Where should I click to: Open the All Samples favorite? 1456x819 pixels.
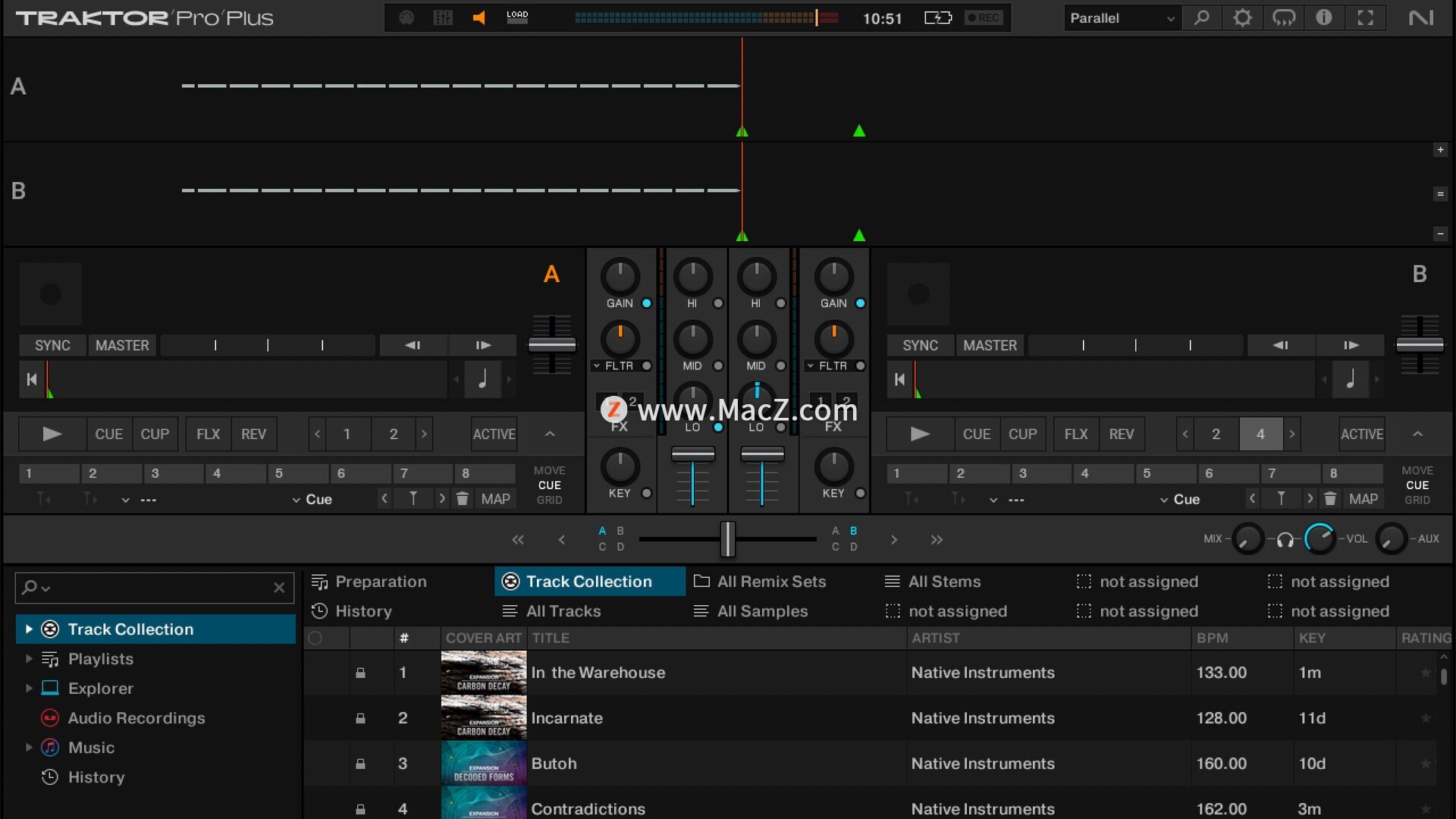coord(751,611)
